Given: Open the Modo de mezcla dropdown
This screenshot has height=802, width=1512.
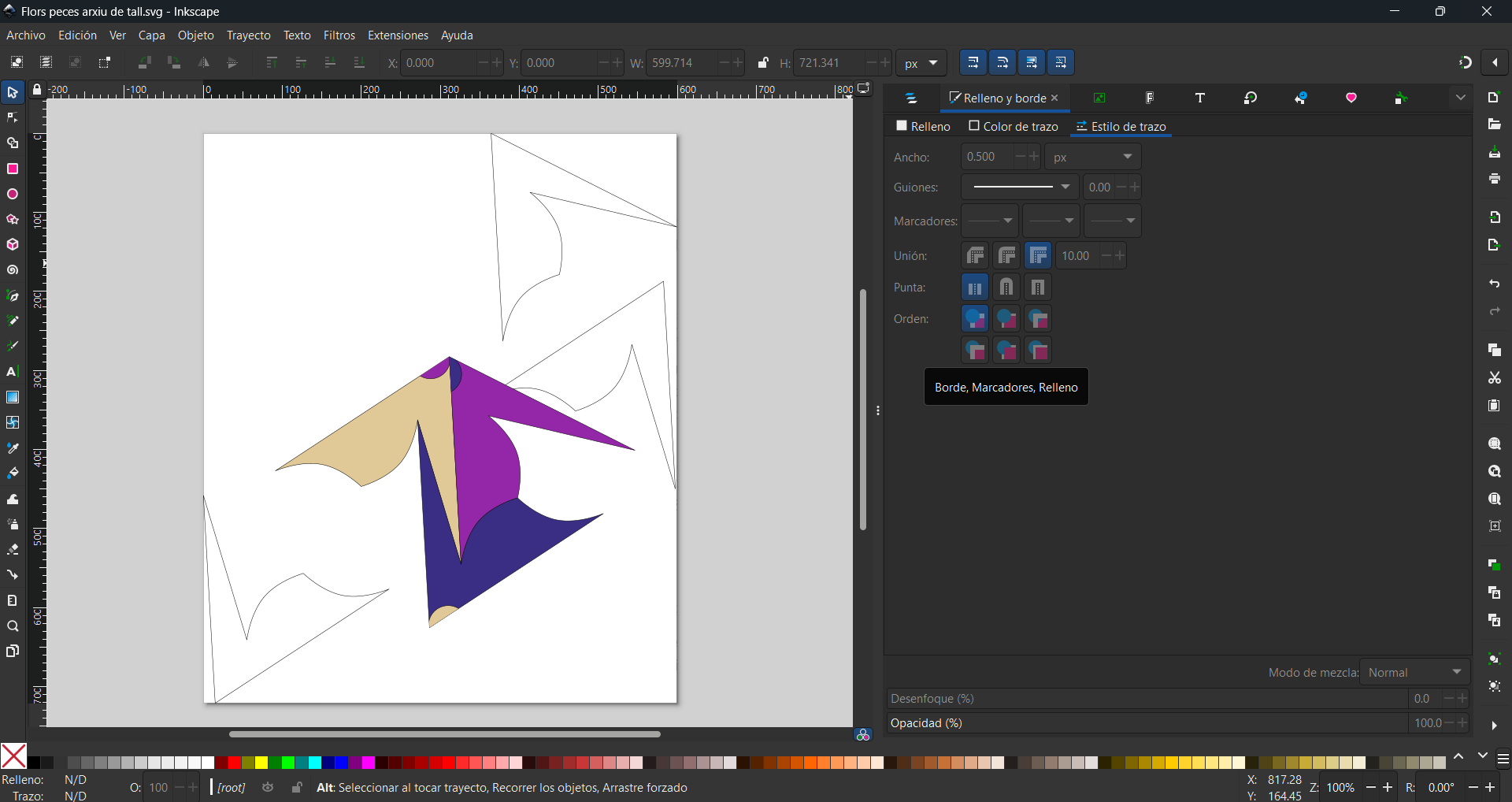Looking at the screenshot, I should click(x=1415, y=673).
